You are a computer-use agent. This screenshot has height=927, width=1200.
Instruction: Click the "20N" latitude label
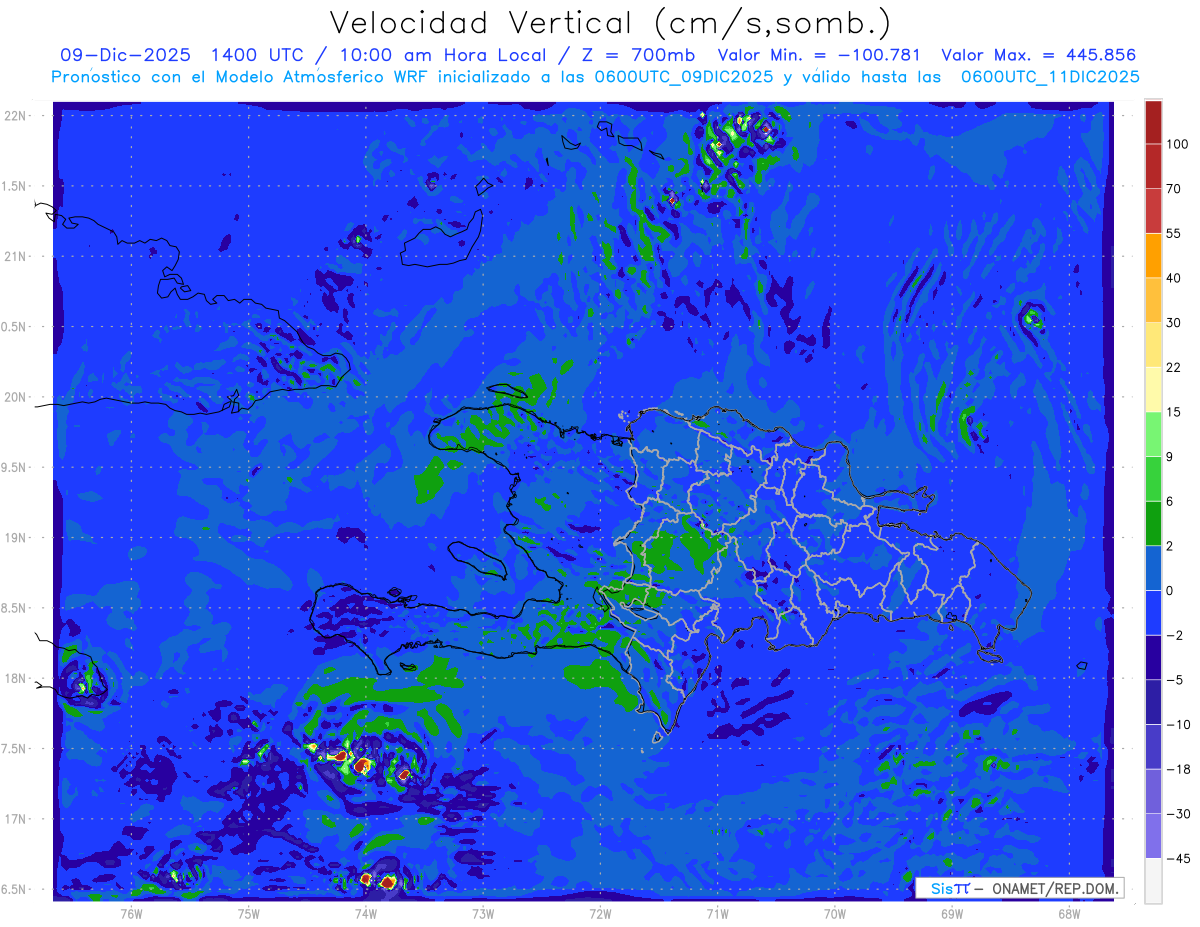[17, 397]
